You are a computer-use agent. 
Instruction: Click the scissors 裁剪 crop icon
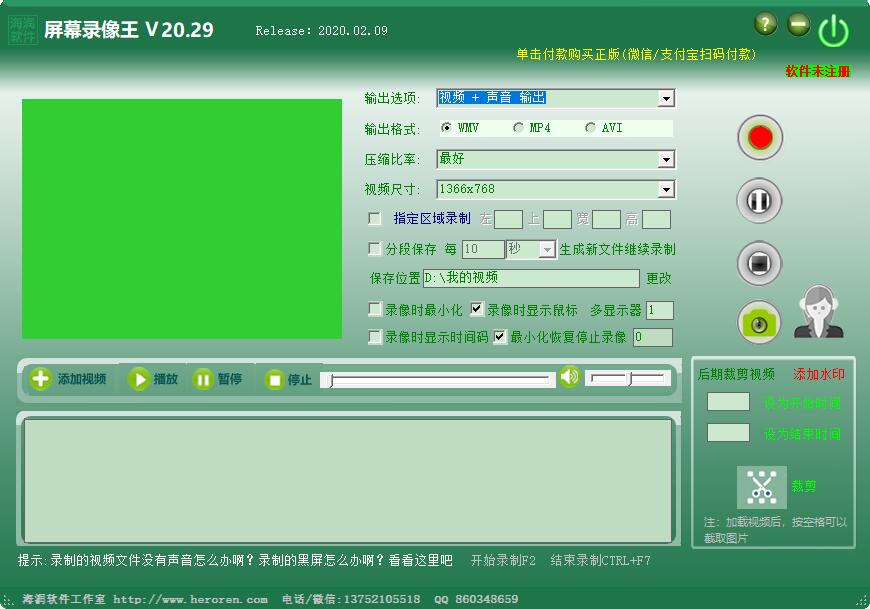[x=761, y=488]
